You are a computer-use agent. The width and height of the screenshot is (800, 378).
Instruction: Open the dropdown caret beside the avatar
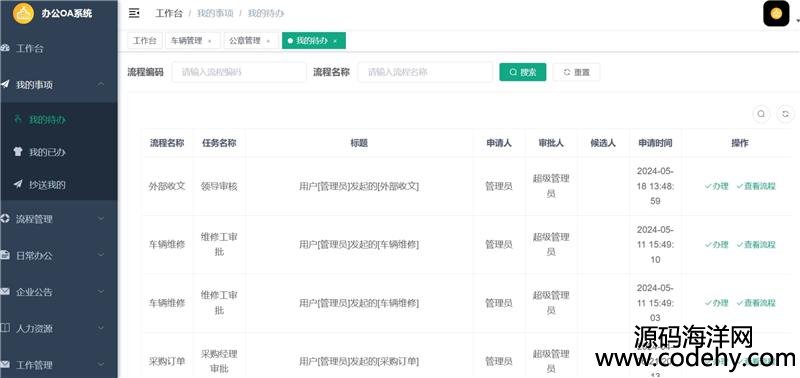[x=797, y=20]
